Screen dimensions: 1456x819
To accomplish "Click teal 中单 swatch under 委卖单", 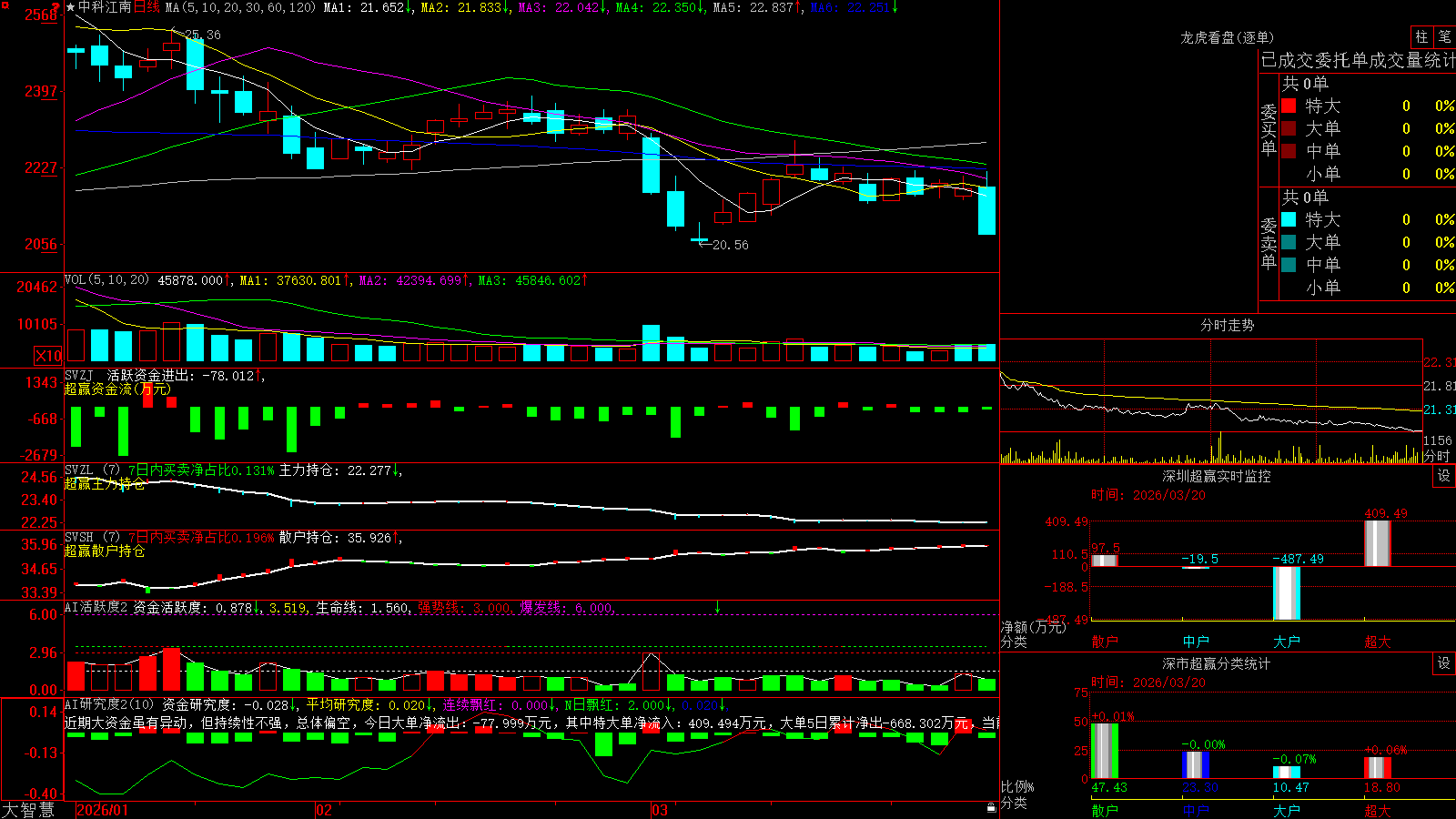I will click(x=1289, y=265).
